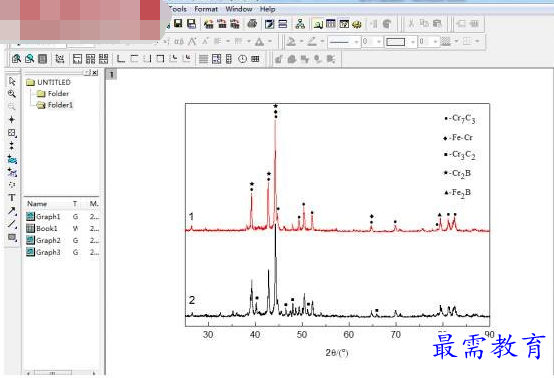The height and width of the screenshot is (378, 554).
Task: Select Graph2 in the window list
Action: 43,240
